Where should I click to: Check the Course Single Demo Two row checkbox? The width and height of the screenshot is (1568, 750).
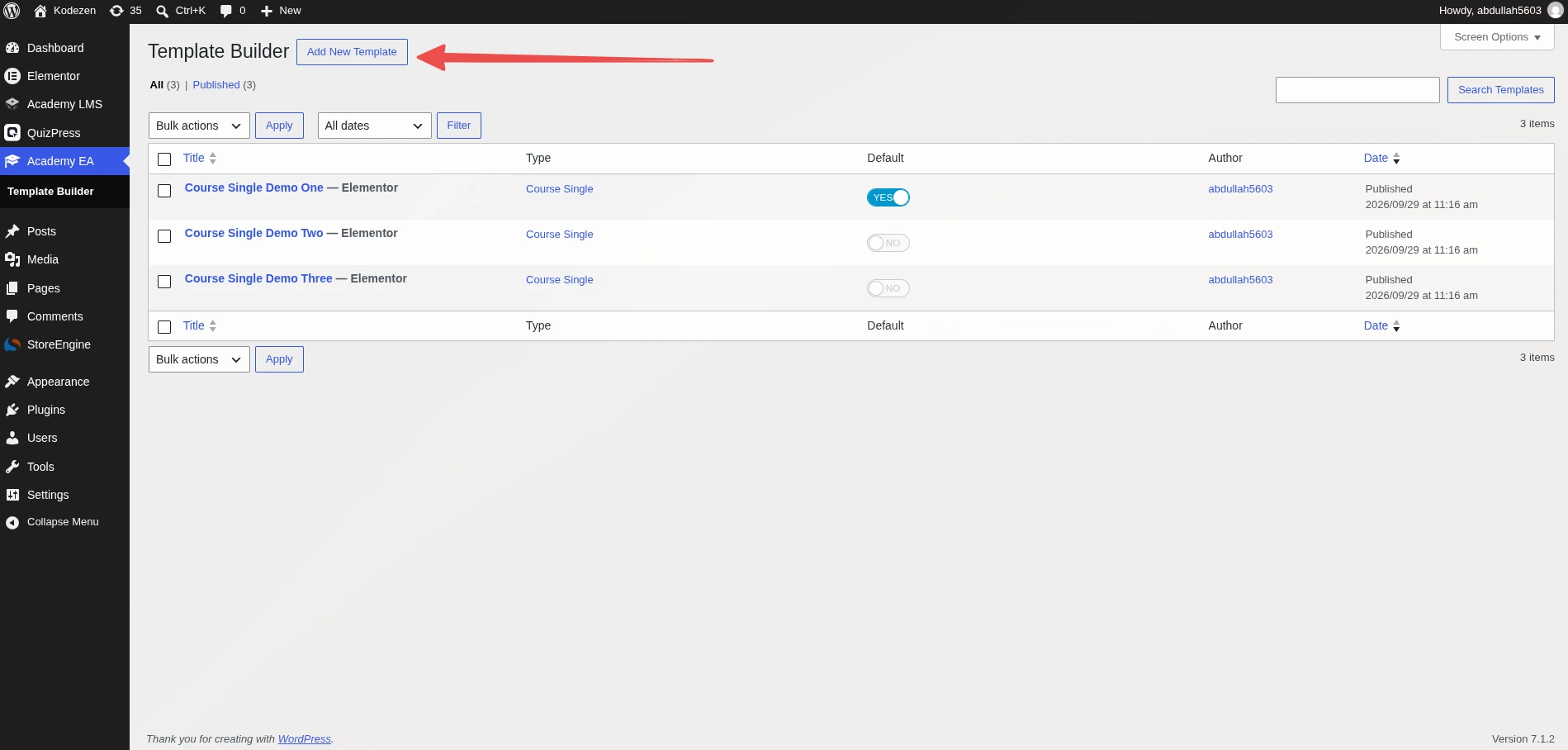click(x=164, y=236)
